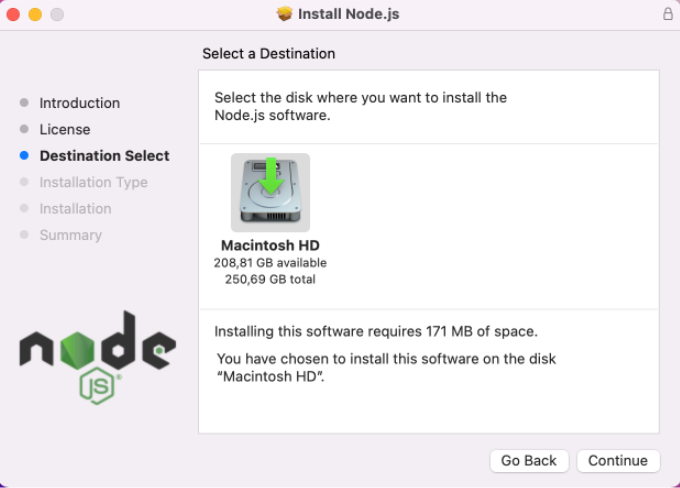
Task: Click the Summary step label
Action: (70, 235)
